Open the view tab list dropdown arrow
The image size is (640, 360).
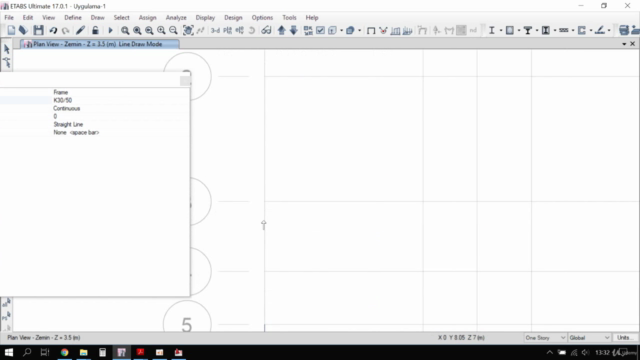click(624, 44)
